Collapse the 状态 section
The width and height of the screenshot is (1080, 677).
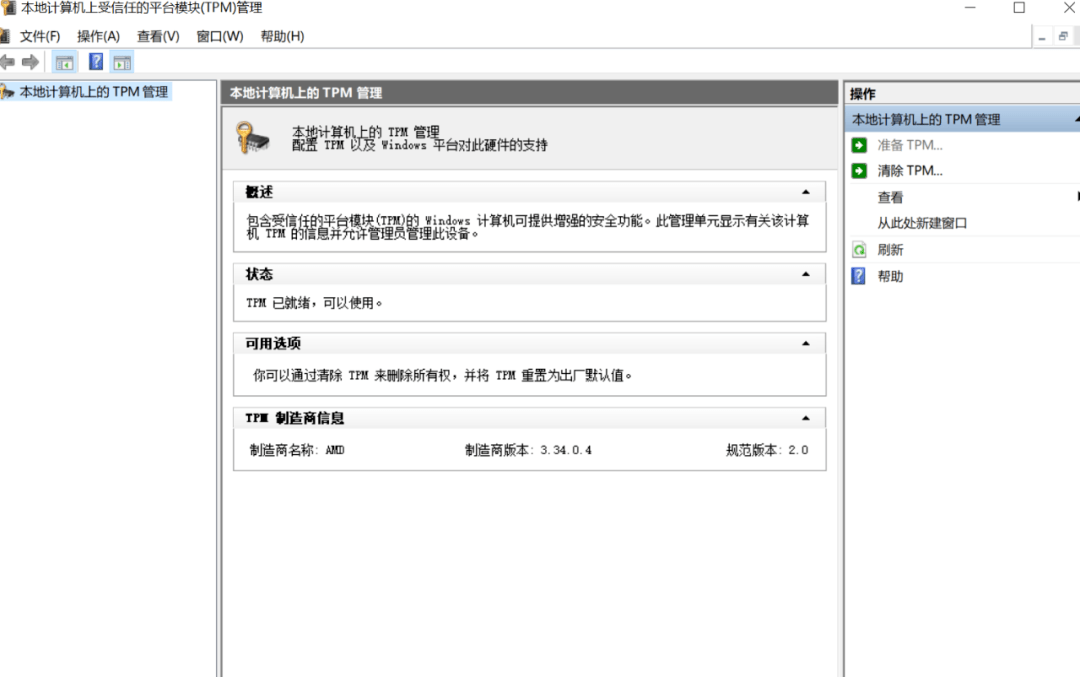coord(807,273)
